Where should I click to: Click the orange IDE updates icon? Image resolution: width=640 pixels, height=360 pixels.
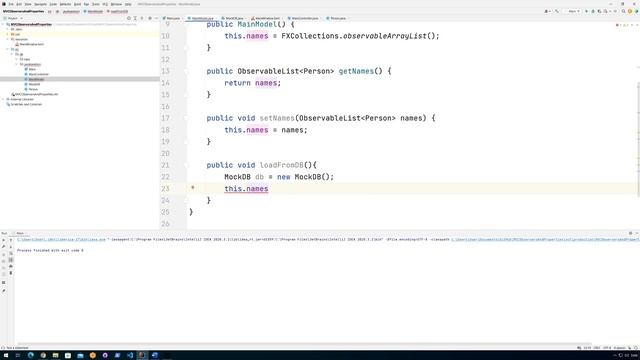pos(630,11)
